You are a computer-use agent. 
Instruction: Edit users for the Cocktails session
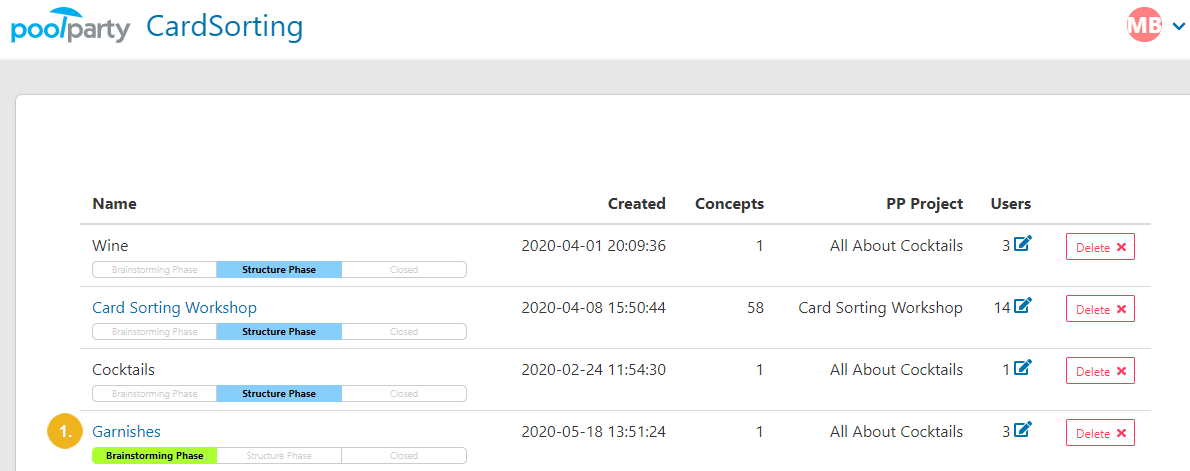click(x=1023, y=369)
